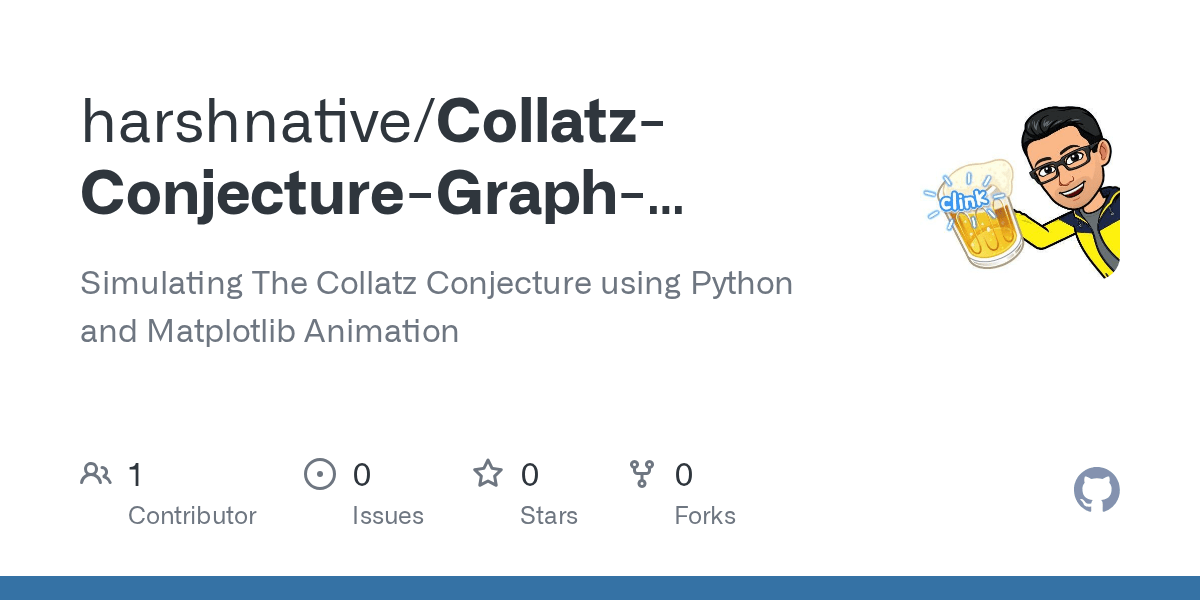This screenshot has height=600, width=1200.
Task: Click the zero count above Forks
Action: [x=683, y=475]
